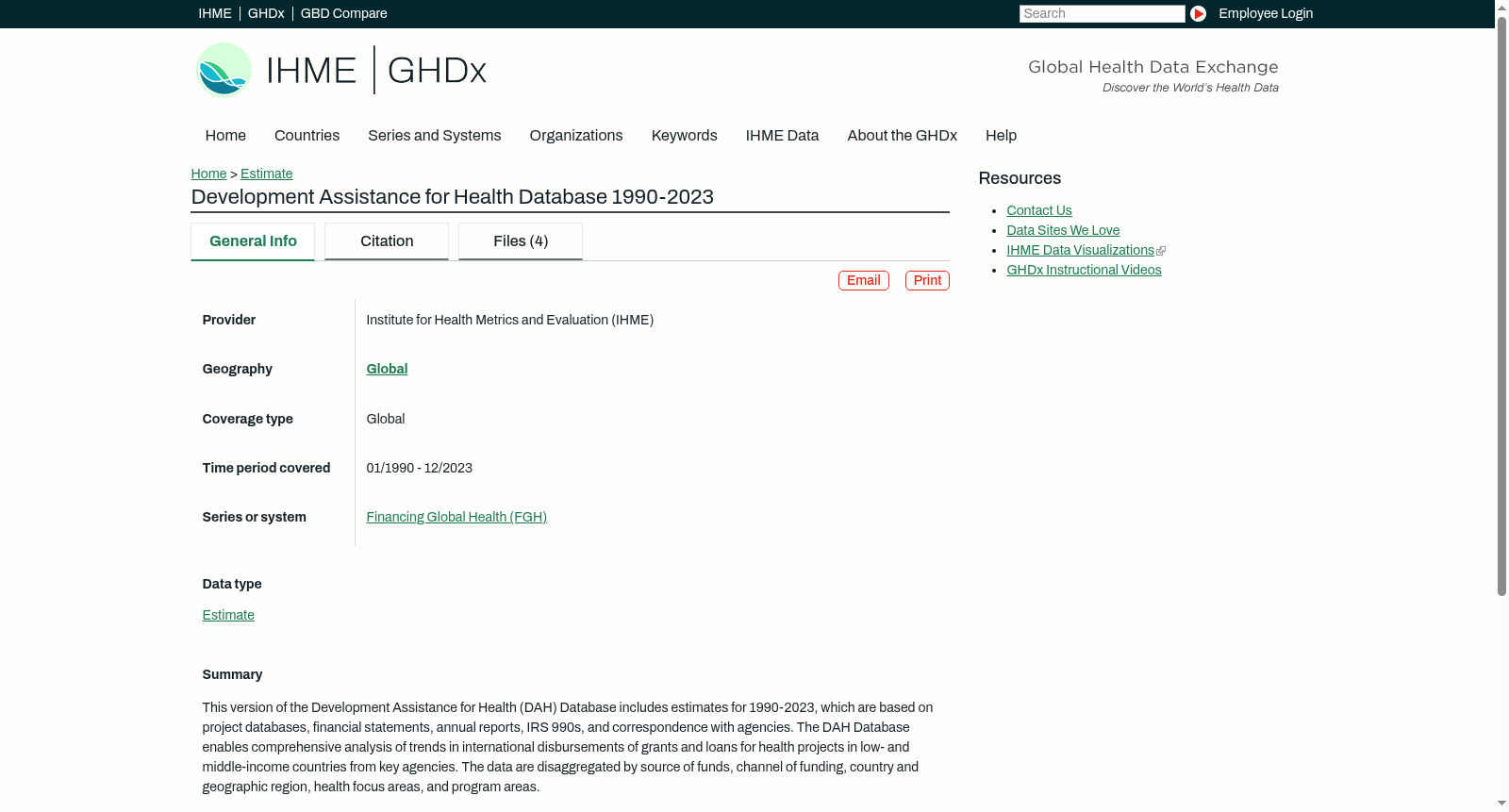Go to Estimate breadcrumb link
1509x812 pixels.
coord(267,174)
